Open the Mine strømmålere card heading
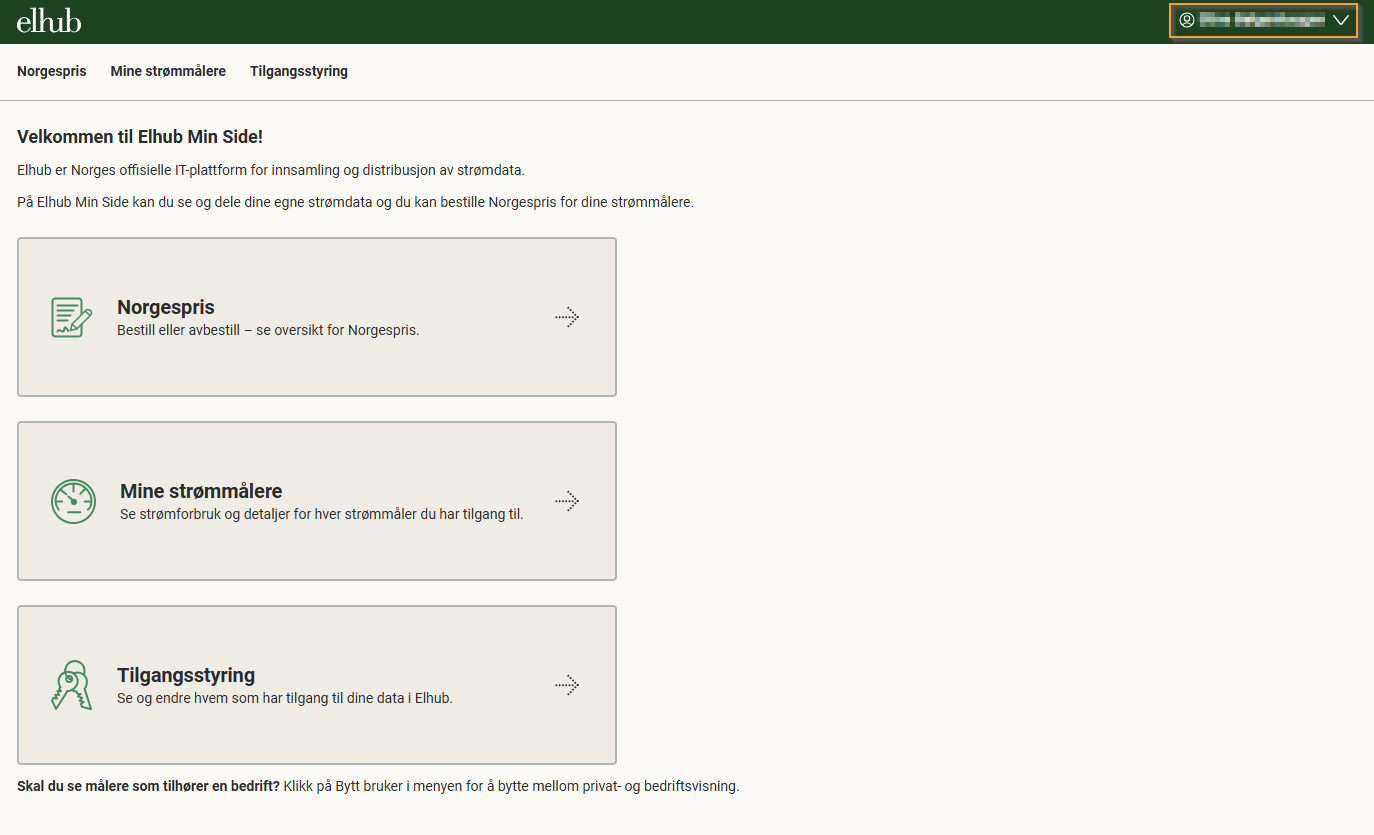Screen dimensions: 1374x835 pos(201,491)
